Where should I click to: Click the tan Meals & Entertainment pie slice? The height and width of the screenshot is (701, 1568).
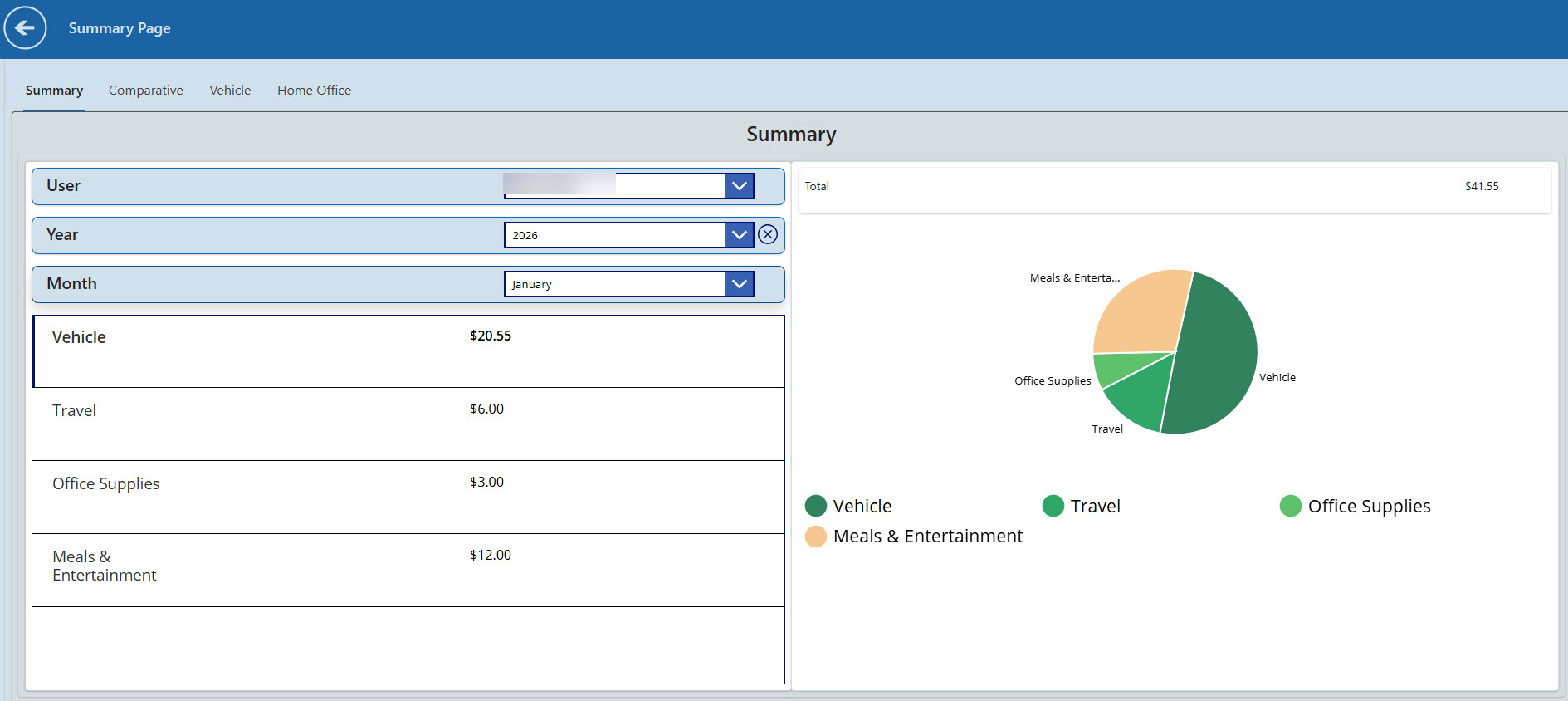[1141, 311]
